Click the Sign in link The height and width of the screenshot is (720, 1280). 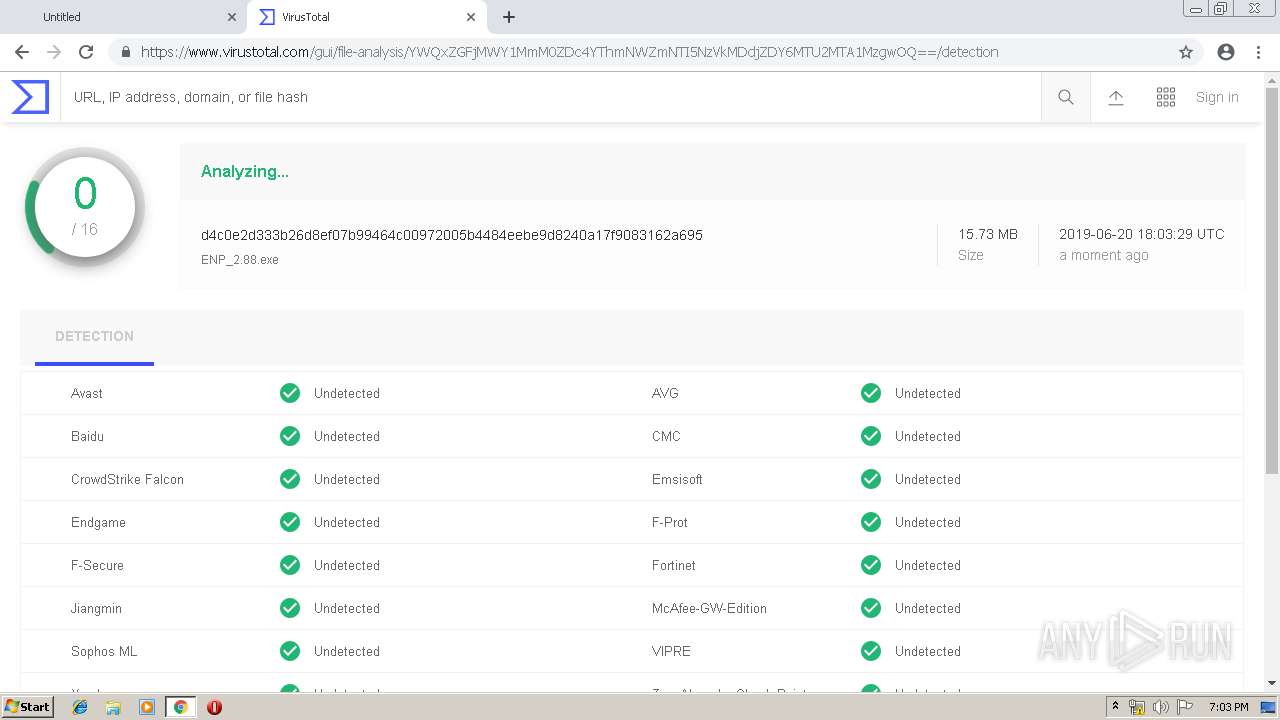[x=1217, y=97]
